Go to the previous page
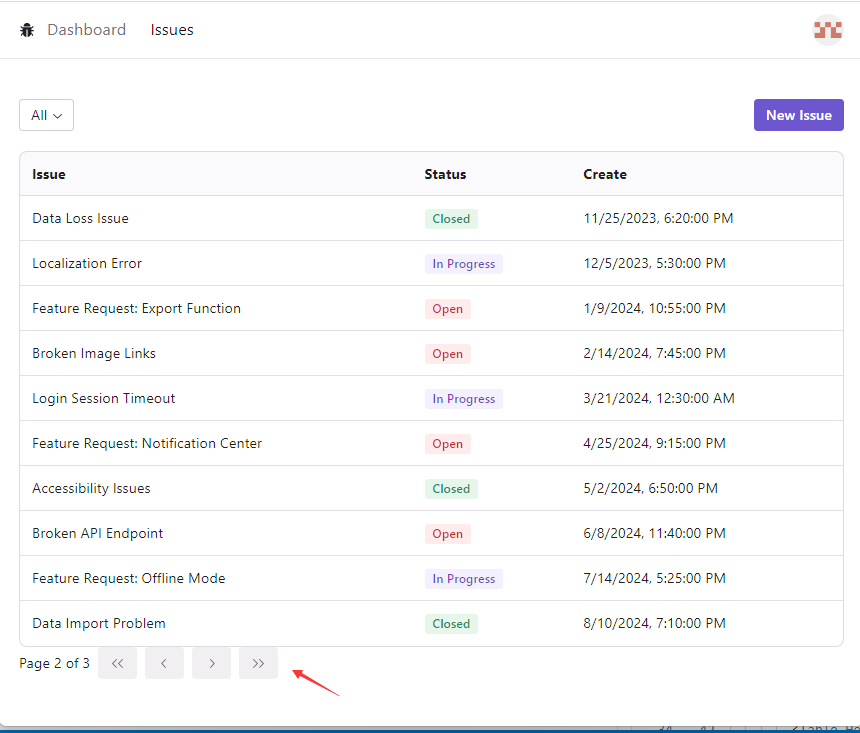This screenshot has width=860, height=733. point(164,663)
